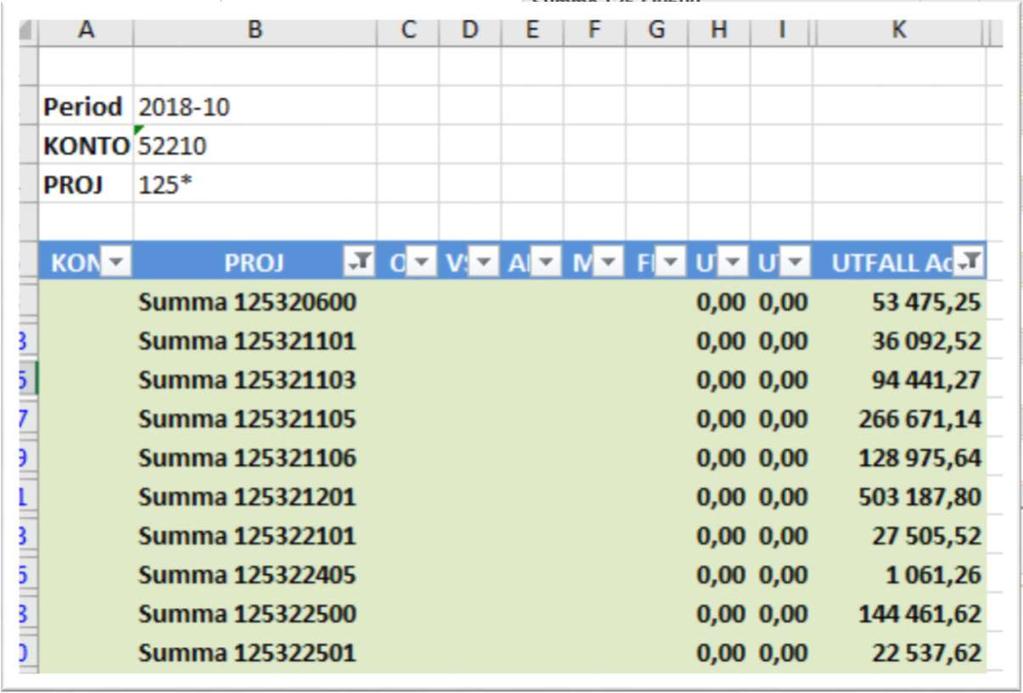
Task: Expand the filter arrow in column F
Action: pos(610,263)
